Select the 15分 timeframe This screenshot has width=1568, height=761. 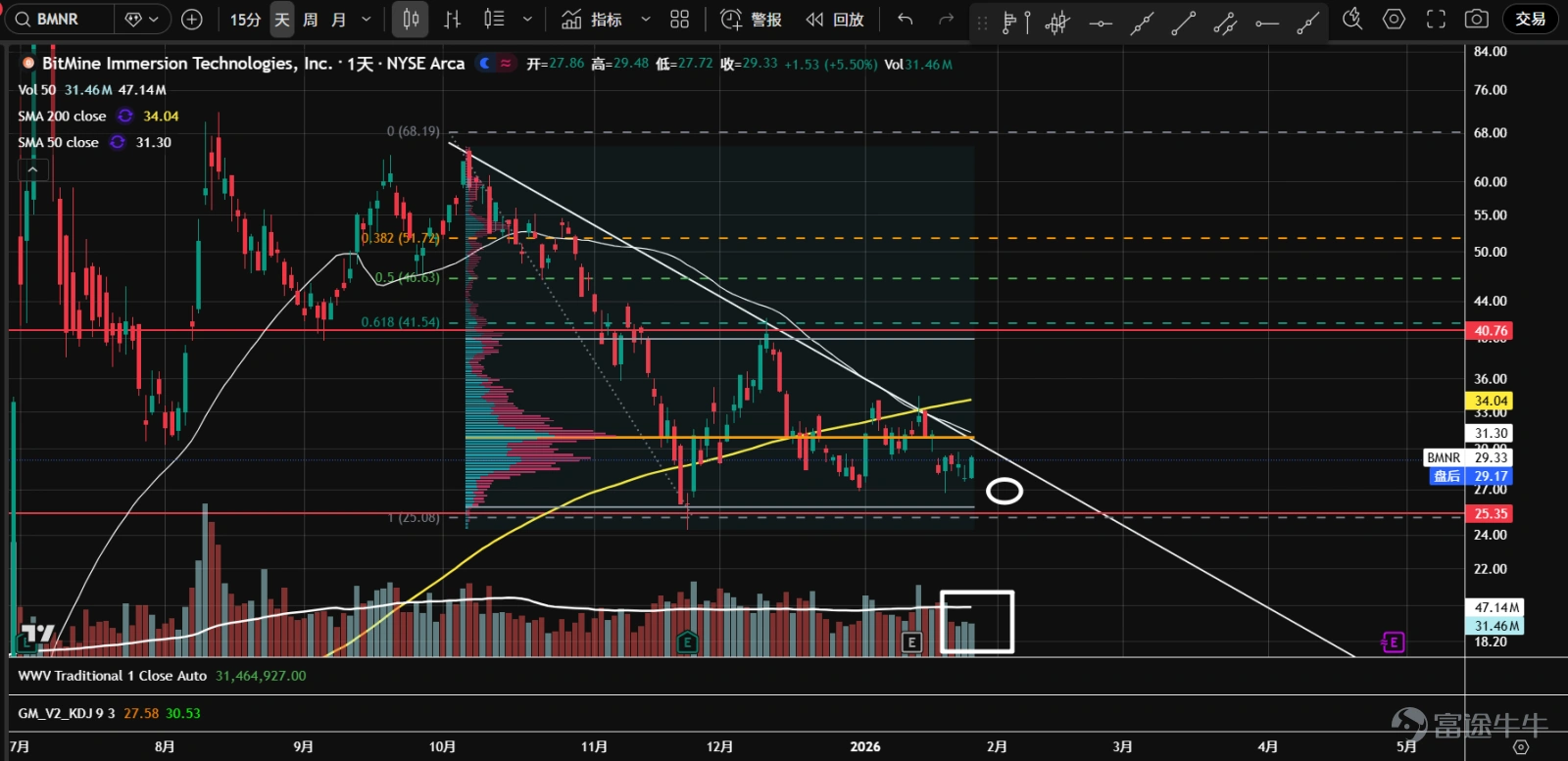tap(245, 19)
